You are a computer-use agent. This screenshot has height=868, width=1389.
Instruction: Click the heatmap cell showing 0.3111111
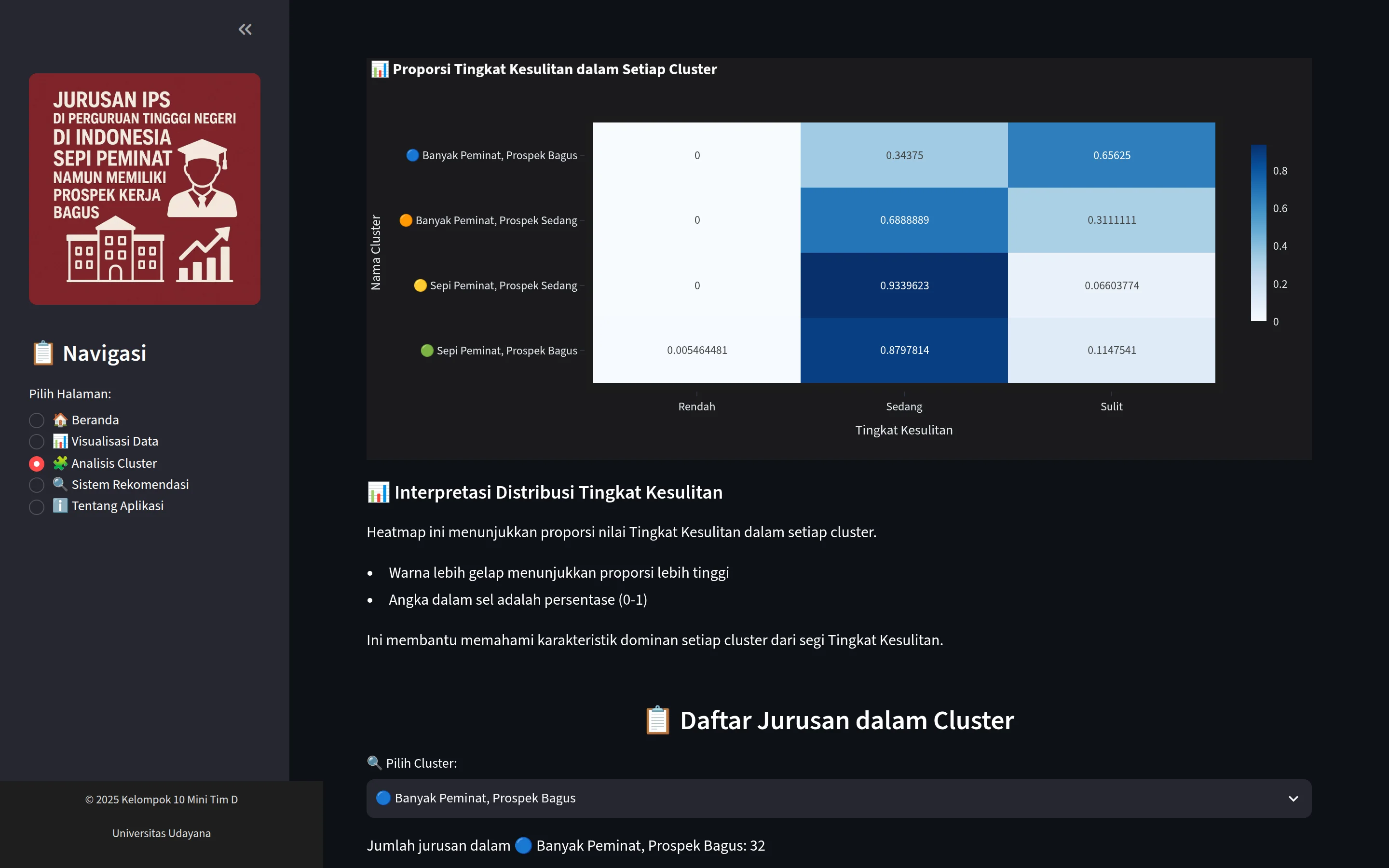[x=1111, y=220]
